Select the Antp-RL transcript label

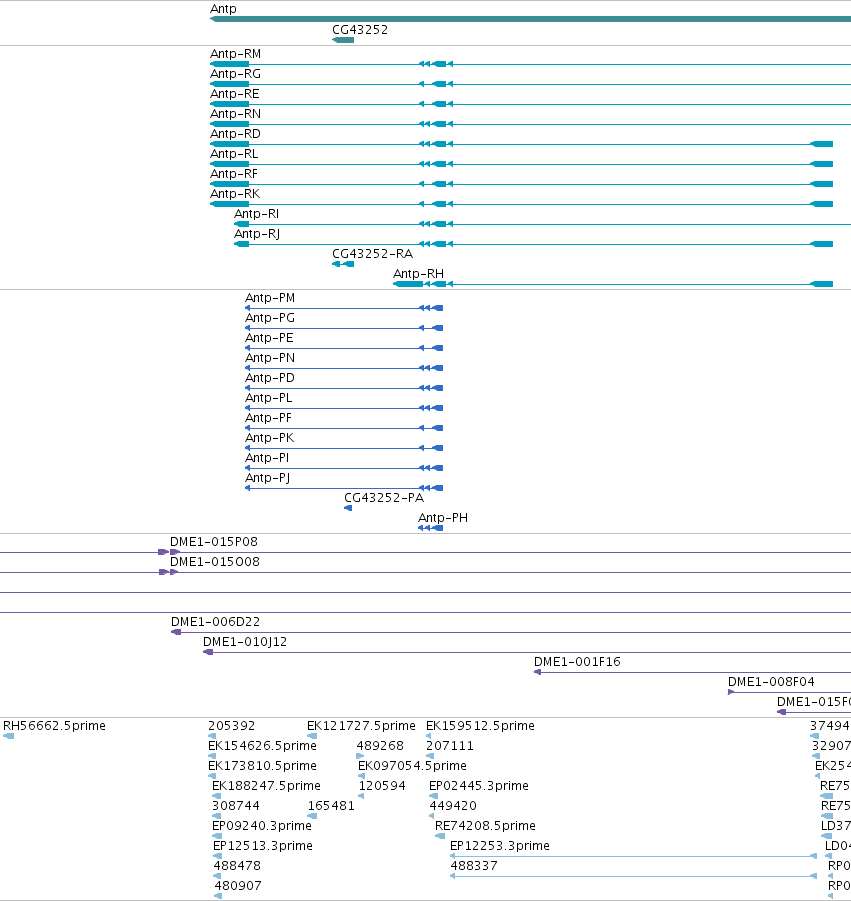pos(234,154)
